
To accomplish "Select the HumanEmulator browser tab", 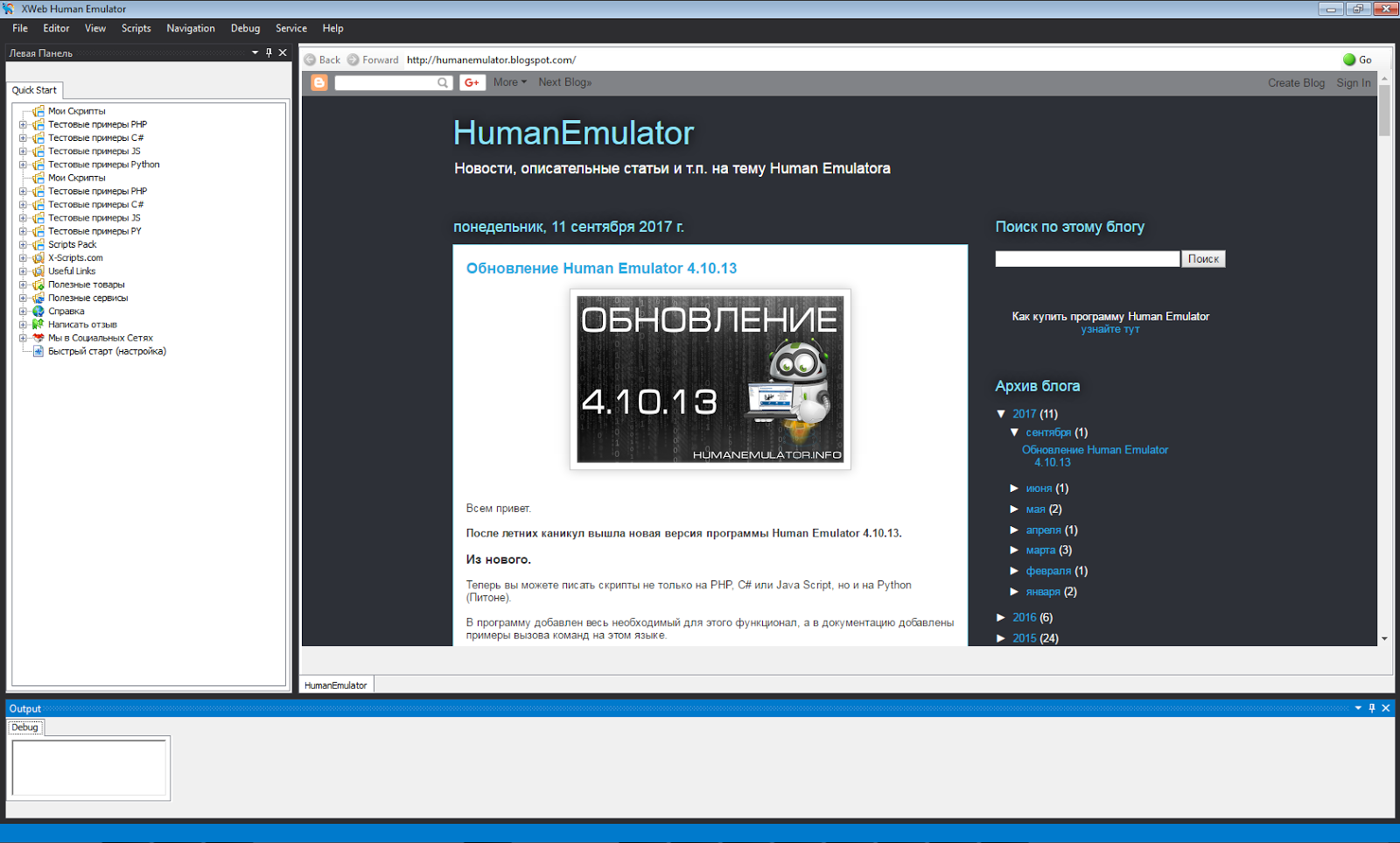I will [336, 685].
